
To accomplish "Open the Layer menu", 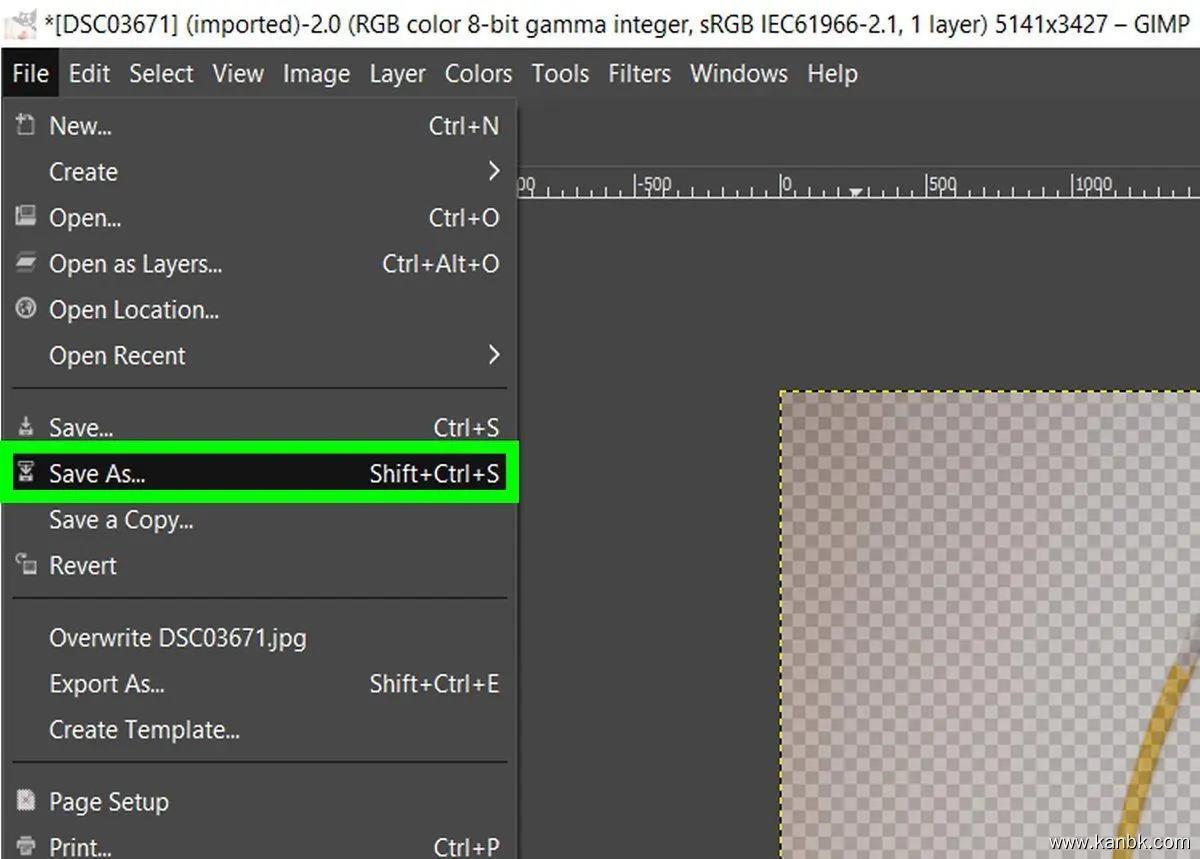I will click(397, 74).
